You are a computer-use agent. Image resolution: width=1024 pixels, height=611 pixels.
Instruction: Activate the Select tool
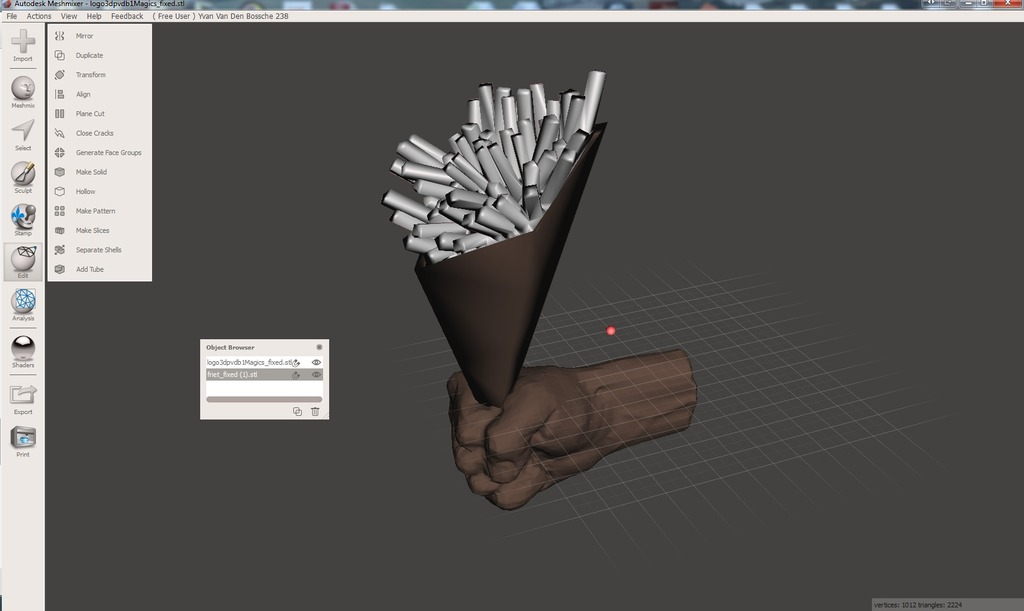[23, 135]
